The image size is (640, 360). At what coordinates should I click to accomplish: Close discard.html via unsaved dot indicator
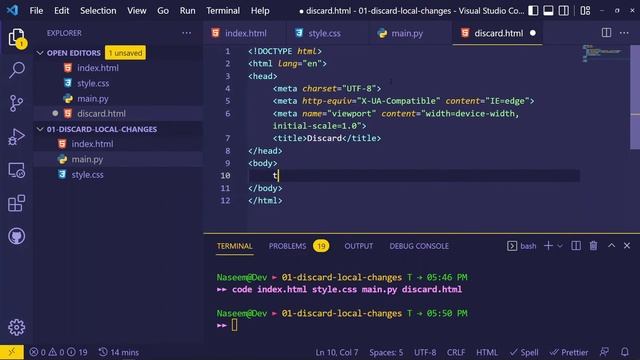(x=533, y=33)
